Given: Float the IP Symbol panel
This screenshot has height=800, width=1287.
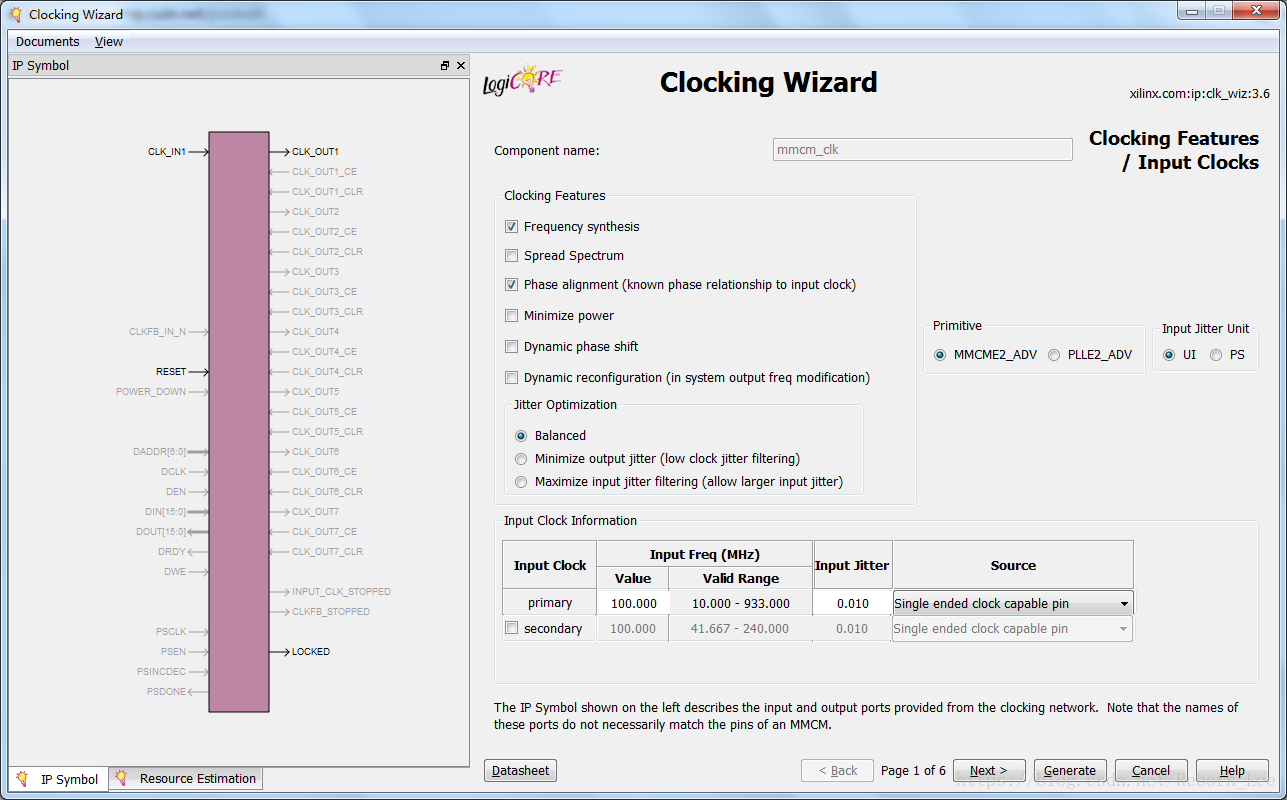Looking at the screenshot, I should pos(445,66).
